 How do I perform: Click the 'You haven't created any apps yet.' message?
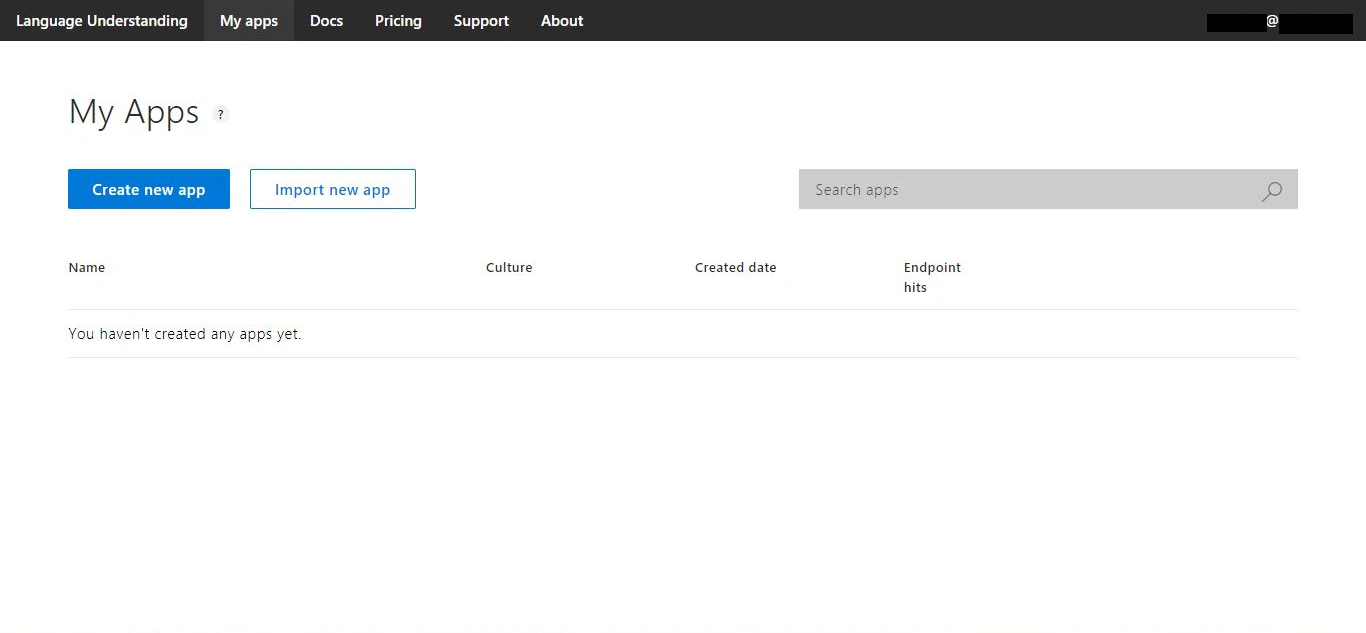[x=185, y=334]
